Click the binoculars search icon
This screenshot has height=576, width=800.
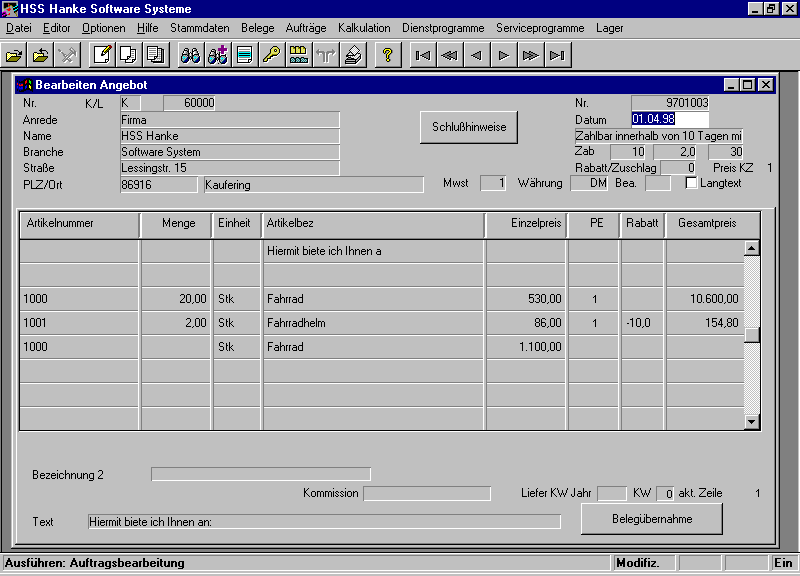pyautogui.click(x=190, y=55)
